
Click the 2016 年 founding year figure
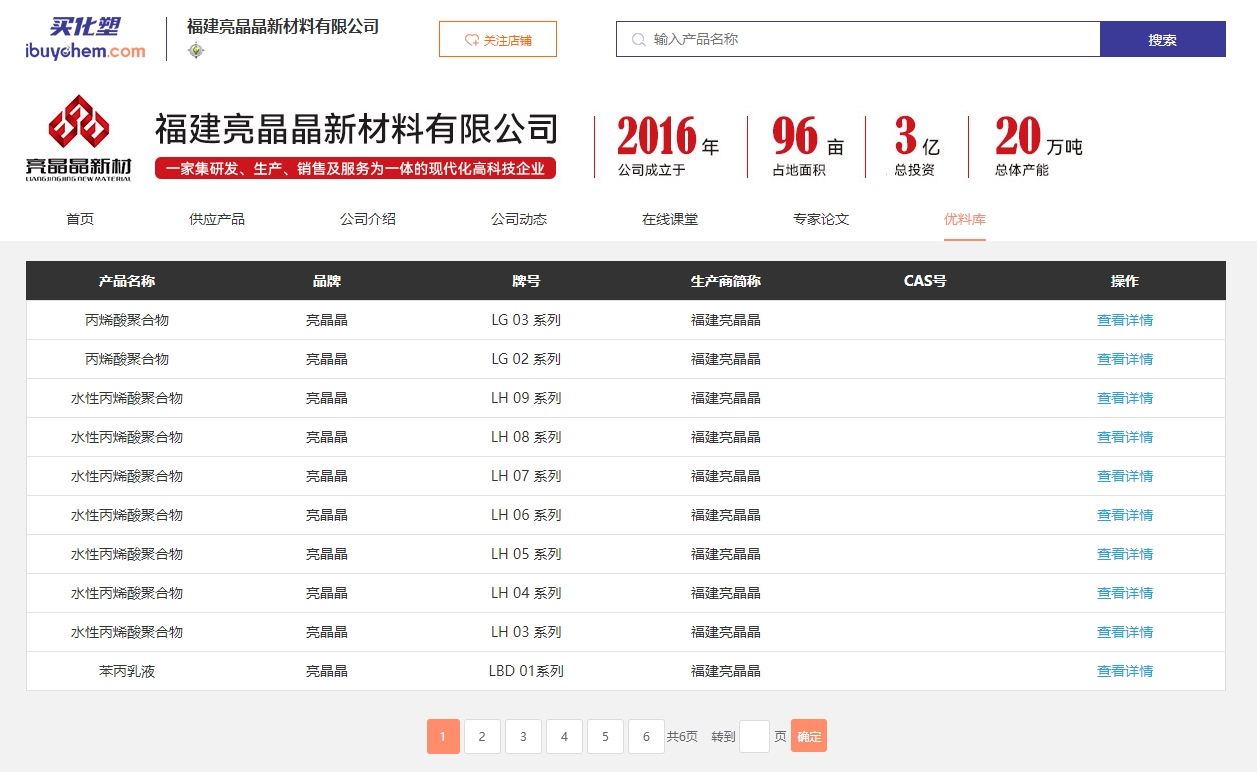coord(668,136)
